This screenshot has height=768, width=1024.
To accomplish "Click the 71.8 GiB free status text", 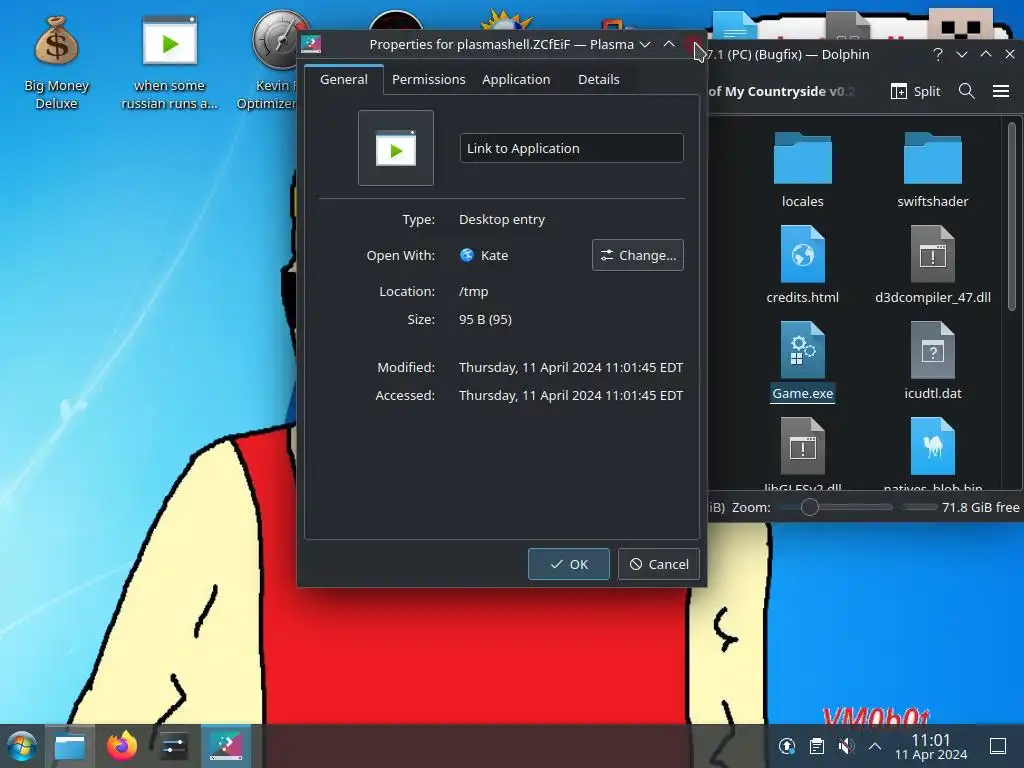I will point(980,507).
